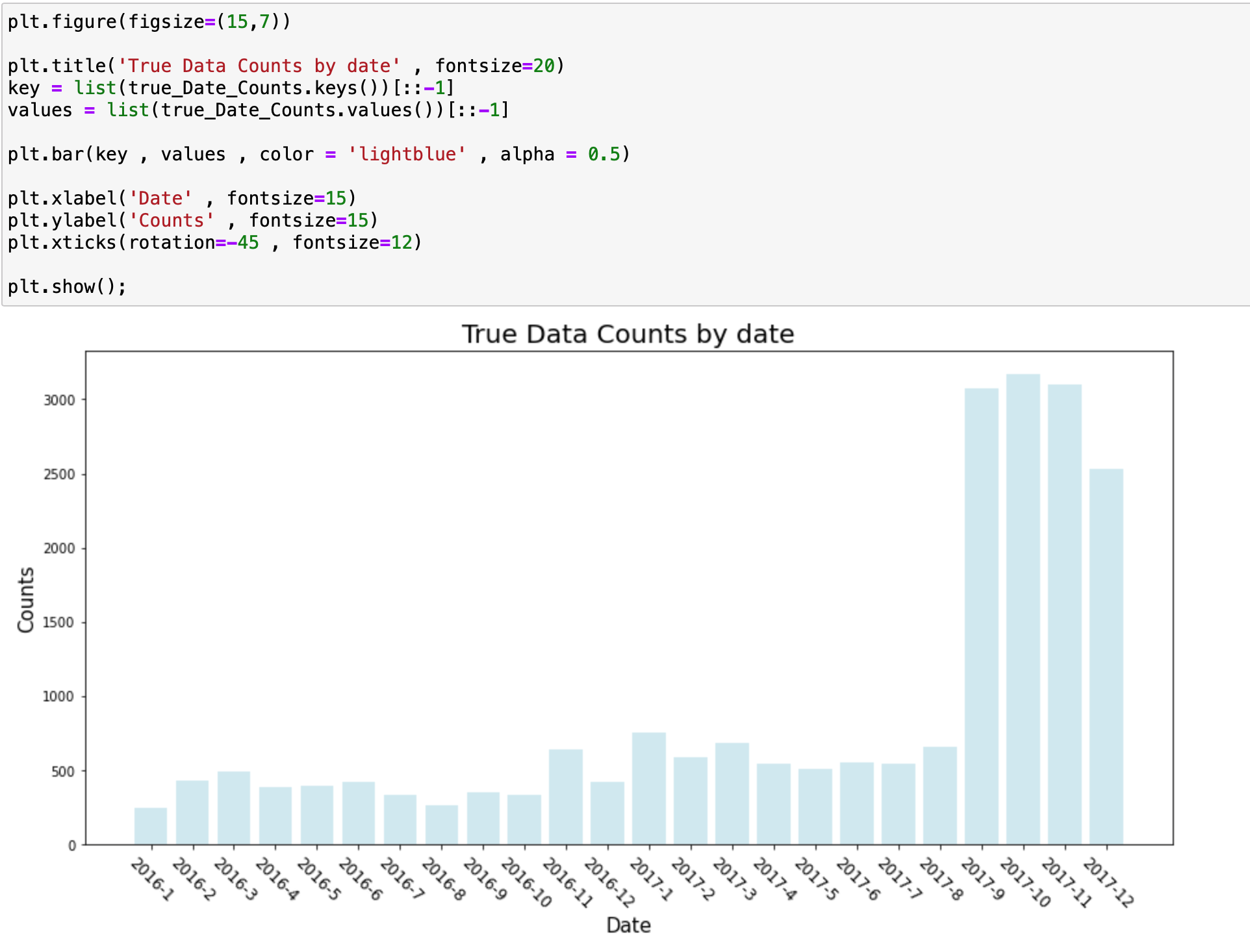
Task: Click the 2016-1 bar in chart
Action: coord(151,826)
